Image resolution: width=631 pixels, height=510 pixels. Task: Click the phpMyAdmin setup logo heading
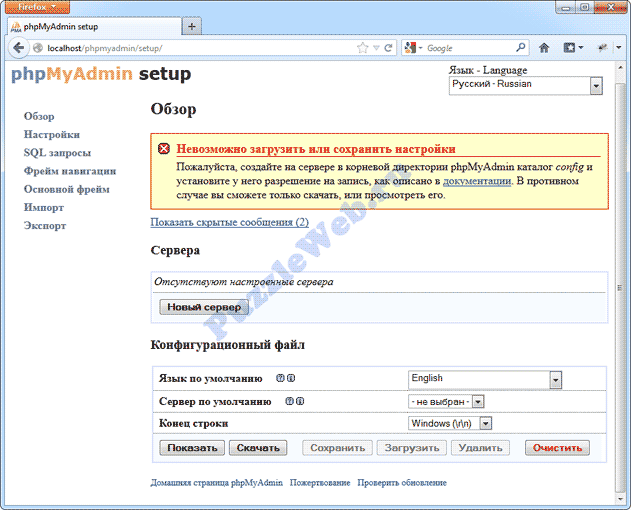[x=101, y=74]
